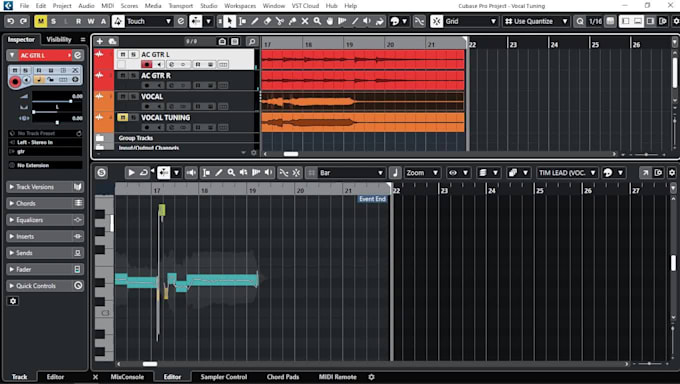Open the Use Quantize dropdown

[536, 21]
